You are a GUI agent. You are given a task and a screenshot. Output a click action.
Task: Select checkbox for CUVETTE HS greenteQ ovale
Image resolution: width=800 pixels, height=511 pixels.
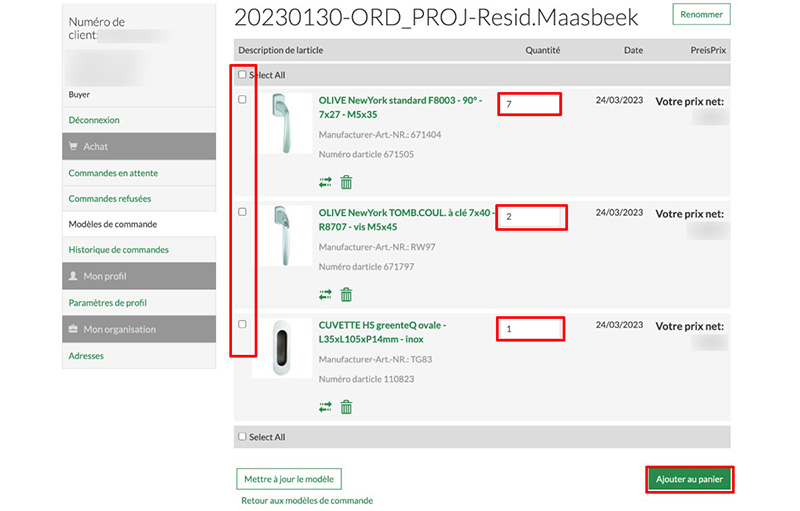coord(242,324)
